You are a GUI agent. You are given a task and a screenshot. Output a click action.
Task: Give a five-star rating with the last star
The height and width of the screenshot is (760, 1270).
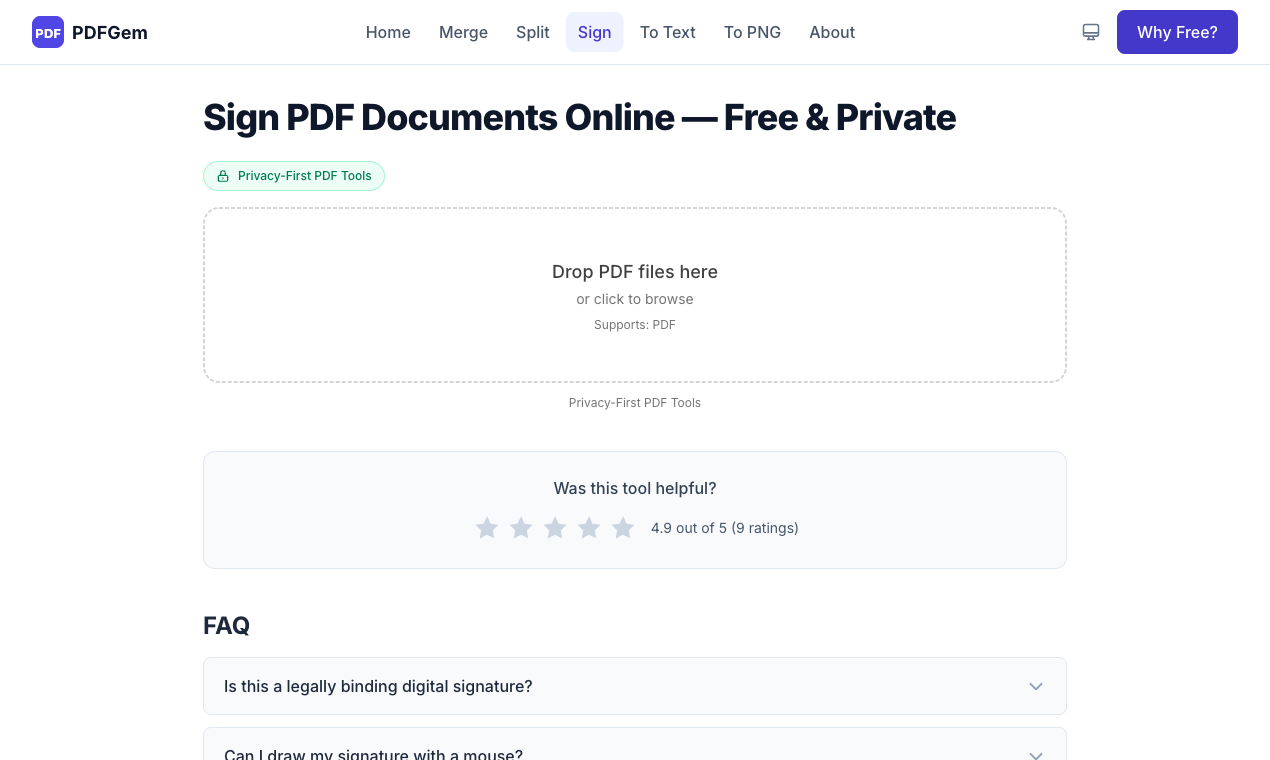click(x=623, y=528)
